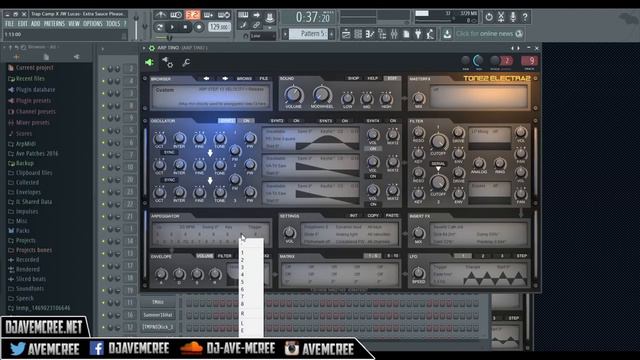Viewport: 640px width, 360px height.
Task: Open the playlist view icon
Action: (346, 34)
